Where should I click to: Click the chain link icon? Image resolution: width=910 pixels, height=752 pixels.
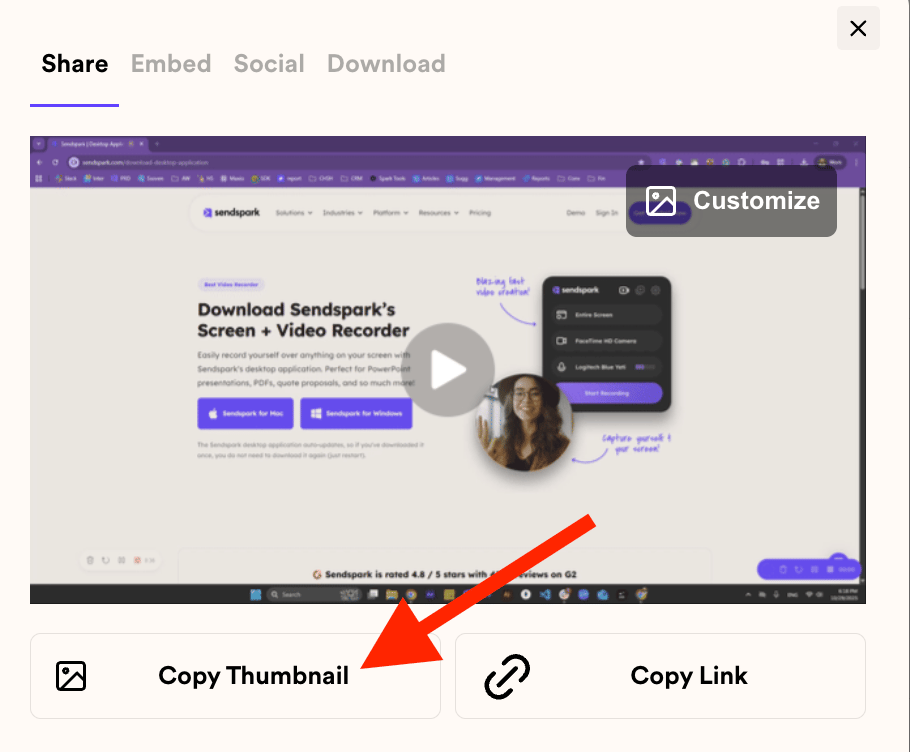point(507,677)
